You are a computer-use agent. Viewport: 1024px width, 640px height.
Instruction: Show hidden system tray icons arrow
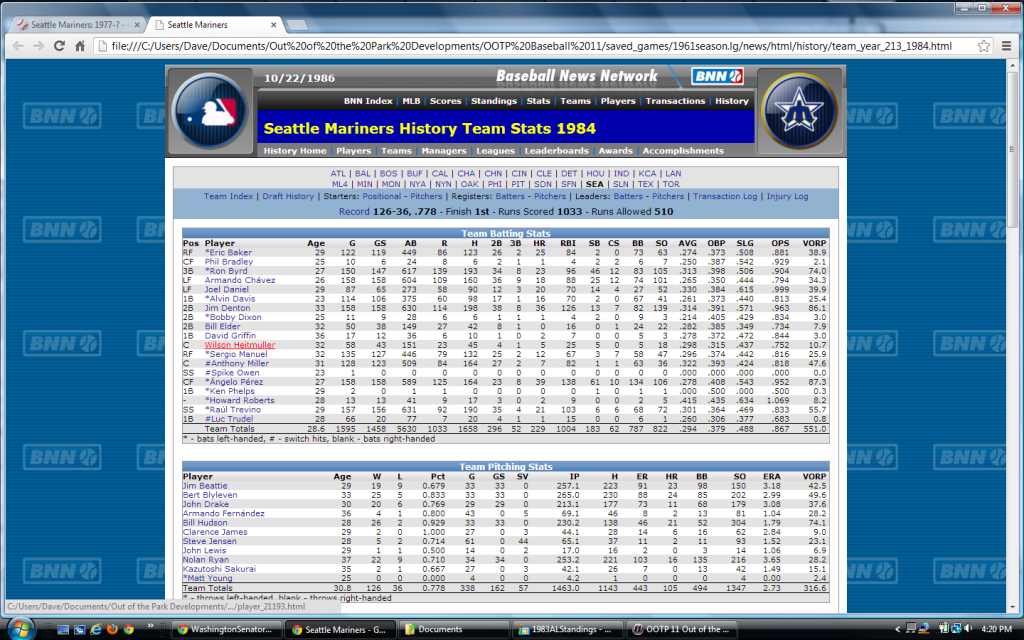897,630
